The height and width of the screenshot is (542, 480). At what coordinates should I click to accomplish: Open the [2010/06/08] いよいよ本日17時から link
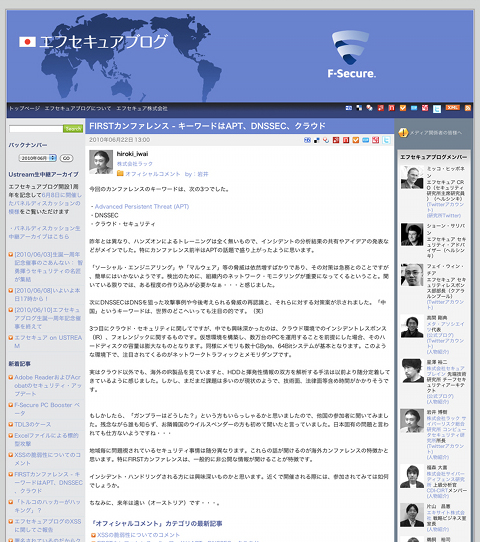(x=47, y=294)
